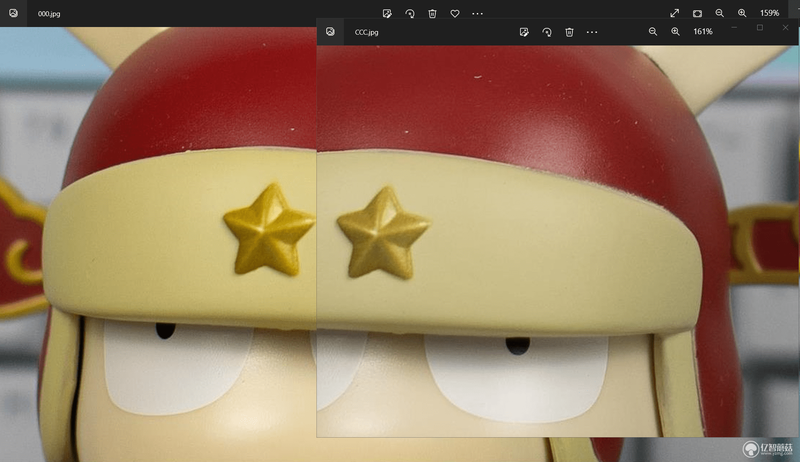Zoom in on the 000.jpg window

(x=742, y=13)
